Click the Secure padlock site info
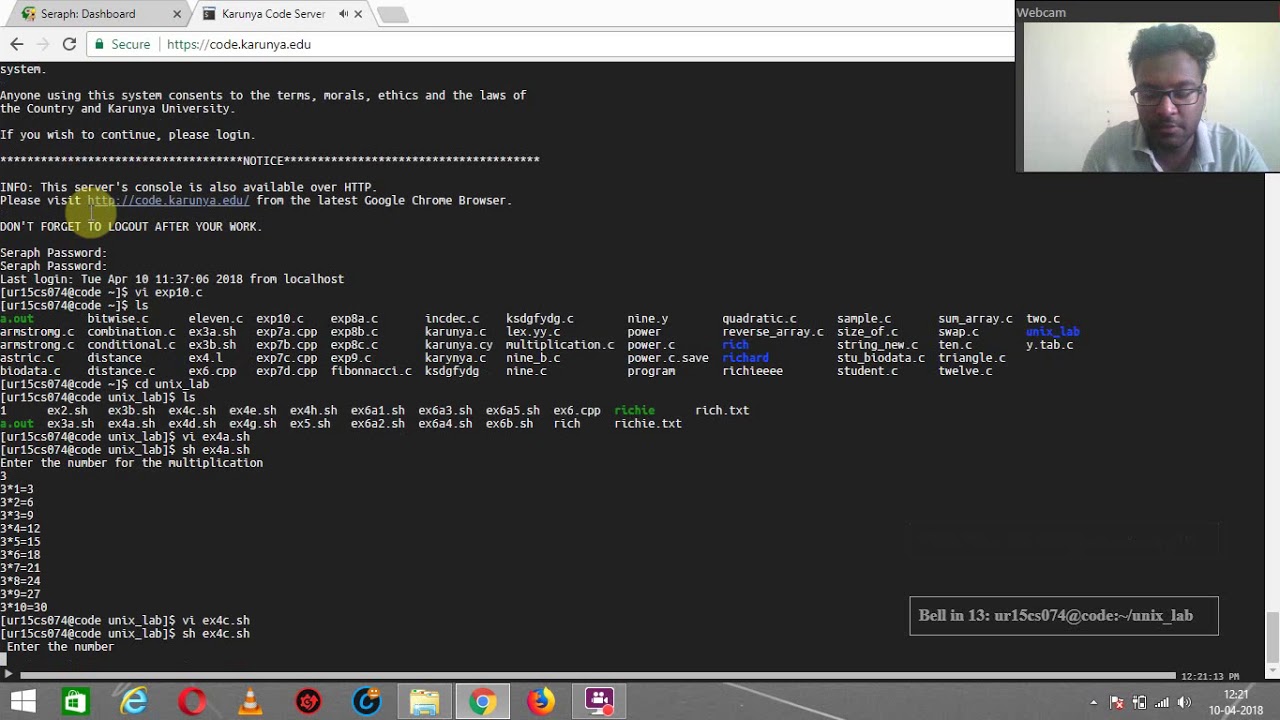Viewport: 1280px width, 720px height. [x=122, y=44]
